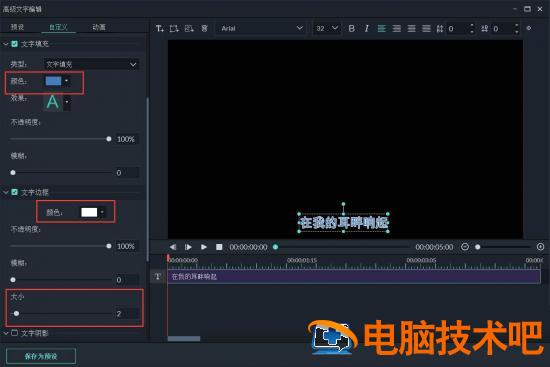Select the 在我的耳畔响起 text in preview
Viewport: 550px width, 367px height.
[x=343, y=222]
